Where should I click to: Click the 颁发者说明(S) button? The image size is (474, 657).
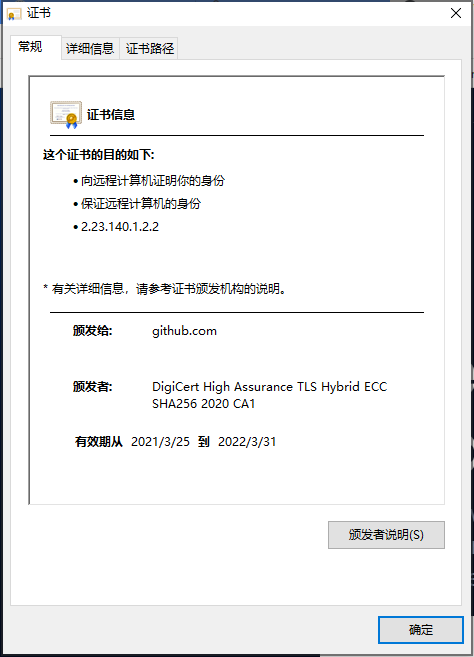click(x=386, y=535)
